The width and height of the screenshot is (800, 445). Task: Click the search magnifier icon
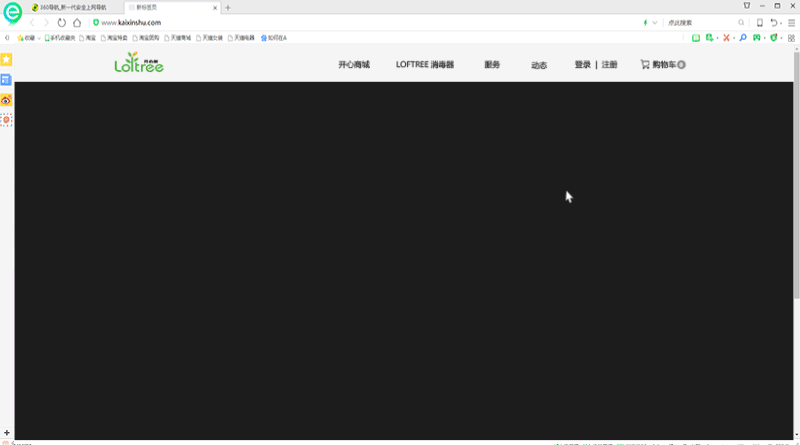pos(741,22)
